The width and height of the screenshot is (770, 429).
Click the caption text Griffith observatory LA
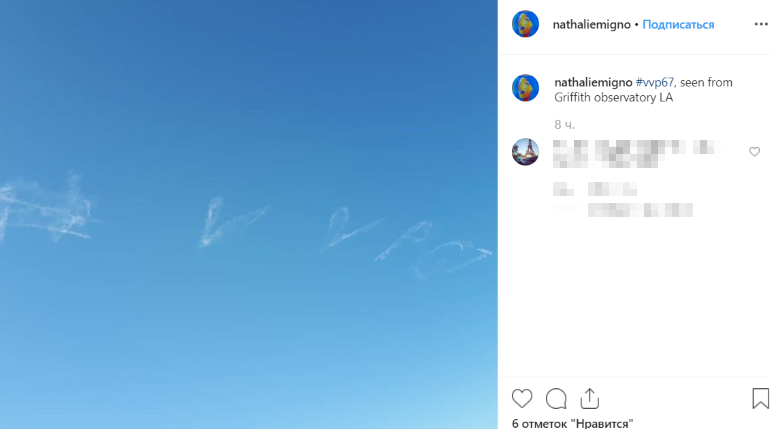613,98
